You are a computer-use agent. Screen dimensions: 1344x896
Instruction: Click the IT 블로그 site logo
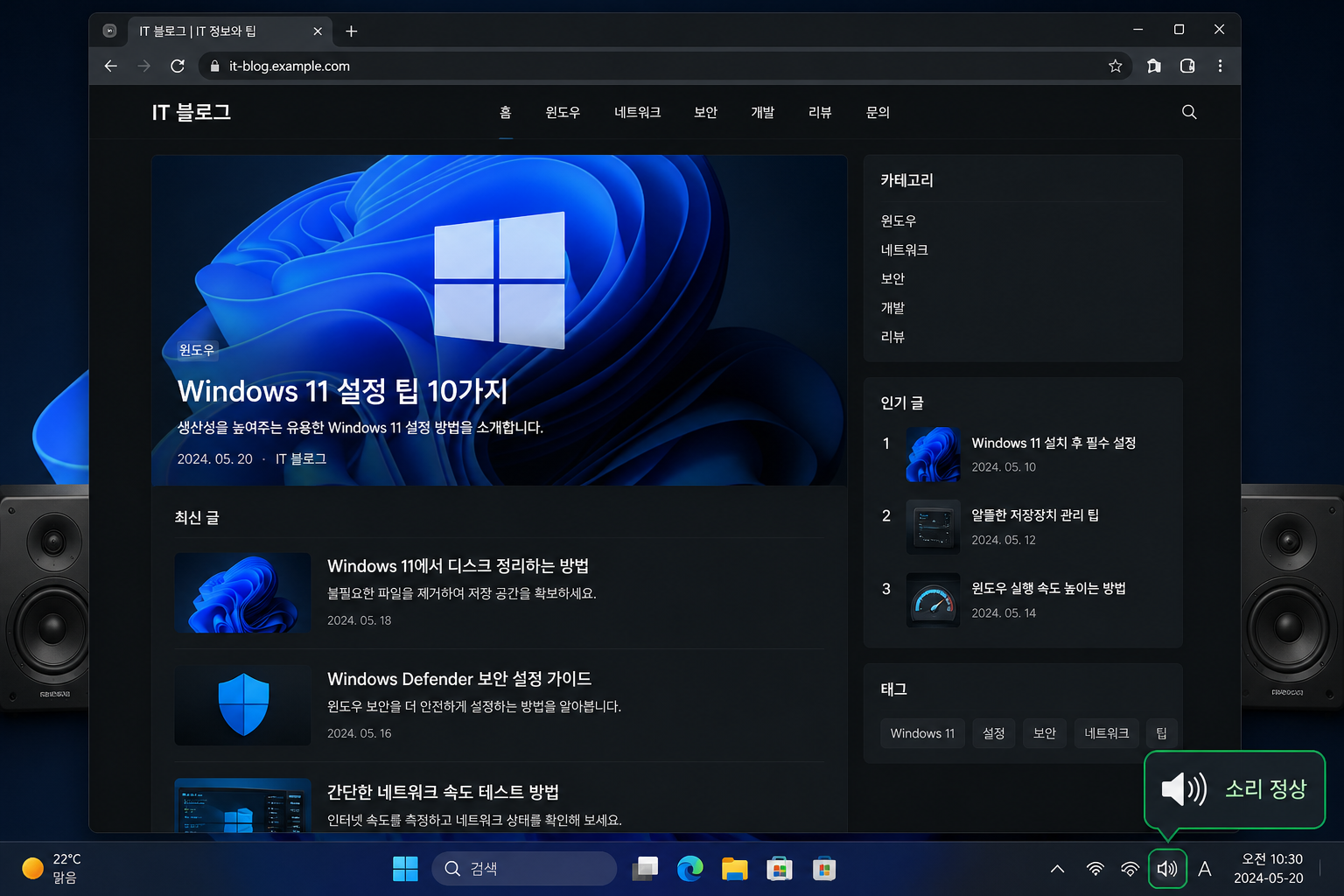click(x=191, y=112)
